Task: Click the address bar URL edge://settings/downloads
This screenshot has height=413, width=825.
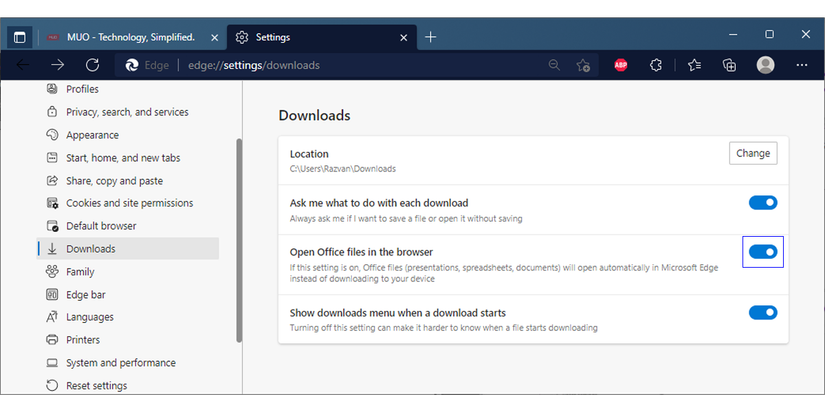Action: [x=254, y=65]
